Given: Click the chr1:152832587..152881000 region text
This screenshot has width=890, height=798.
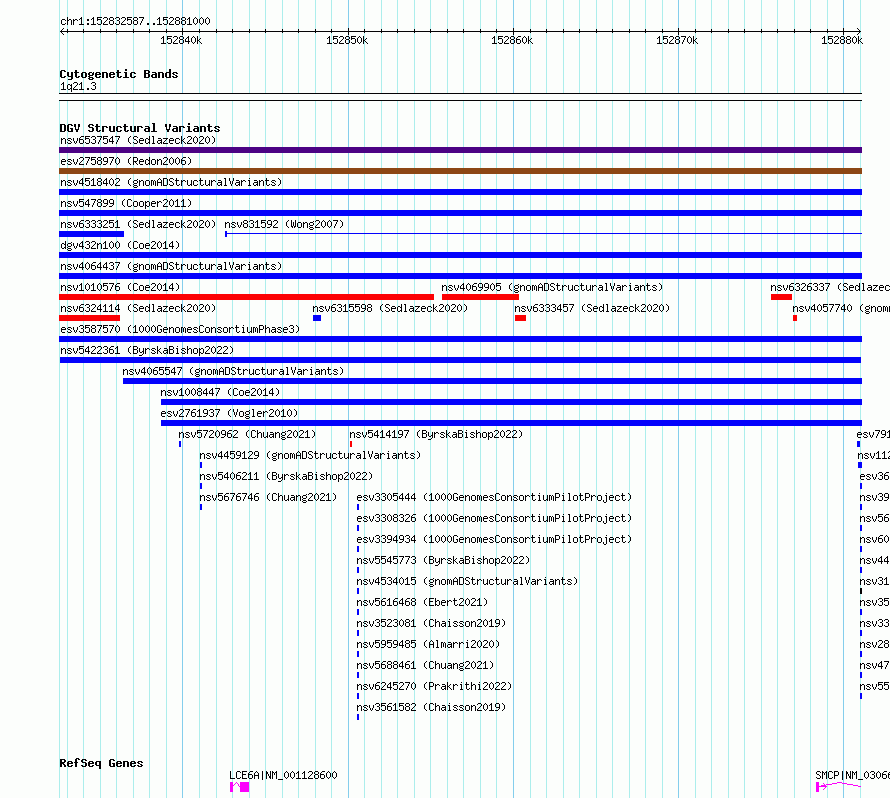Looking at the screenshot, I should (x=135, y=22).
